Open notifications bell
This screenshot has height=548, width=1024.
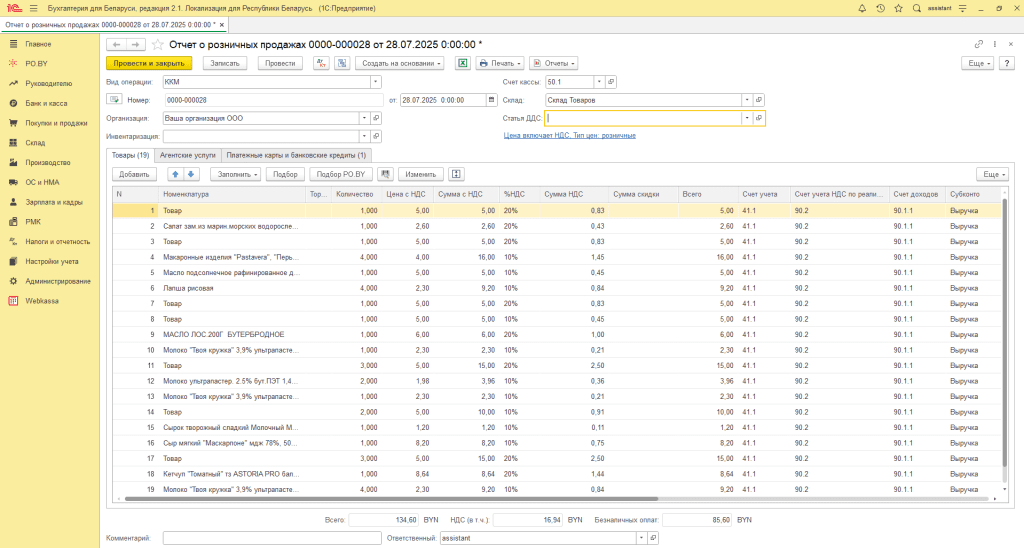(862, 8)
